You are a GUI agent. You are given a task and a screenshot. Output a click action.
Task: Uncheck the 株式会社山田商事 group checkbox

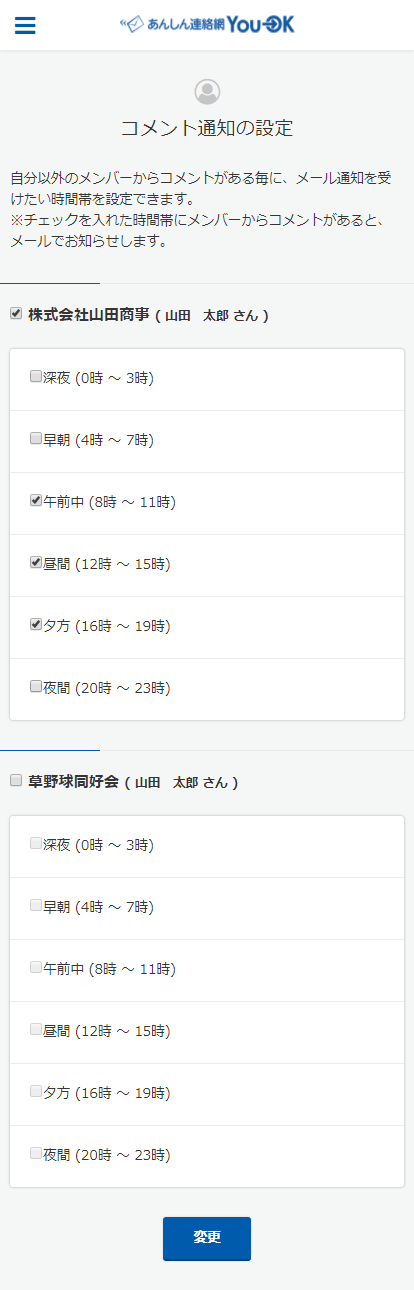pyautogui.click(x=15, y=313)
